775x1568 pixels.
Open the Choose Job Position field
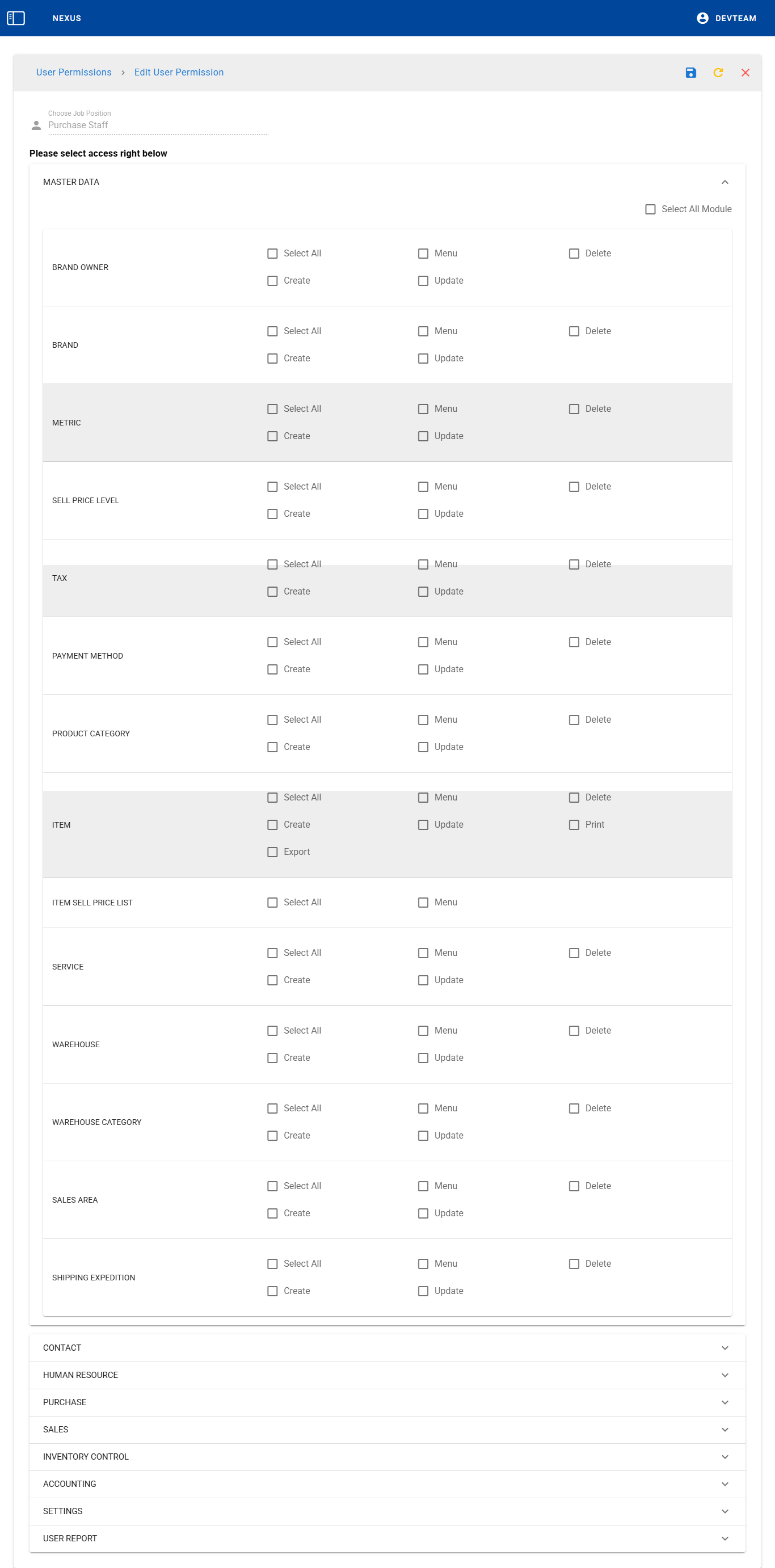click(158, 125)
